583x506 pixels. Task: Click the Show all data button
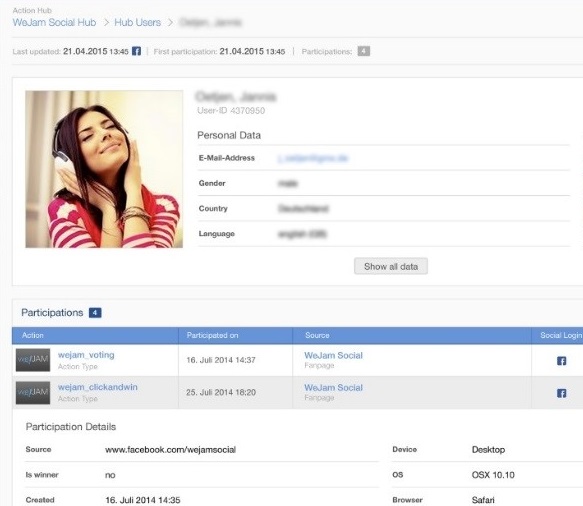(x=391, y=267)
